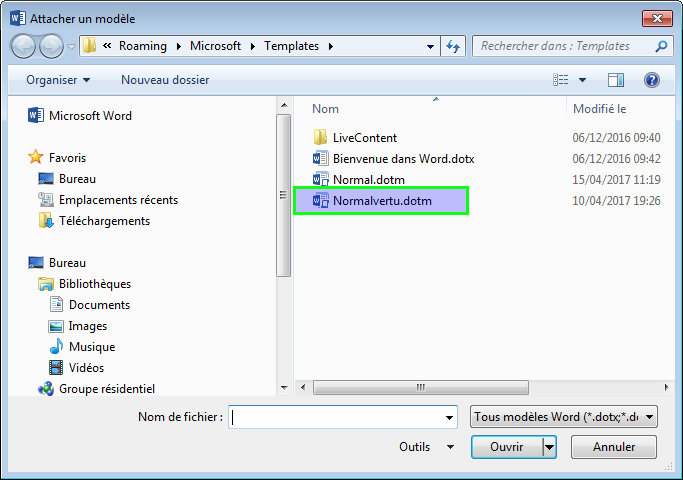
Task: Select the Microsoft breadcrumb segment
Action: (215, 46)
